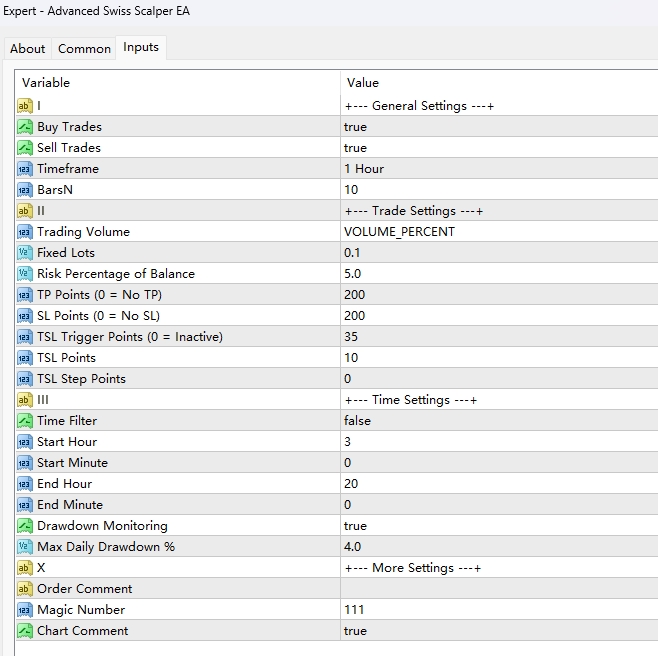The height and width of the screenshot is (656, 658).
Task: Click the Timeframe integer type icon
Action: pyautogui.click(x=25, y=169)
